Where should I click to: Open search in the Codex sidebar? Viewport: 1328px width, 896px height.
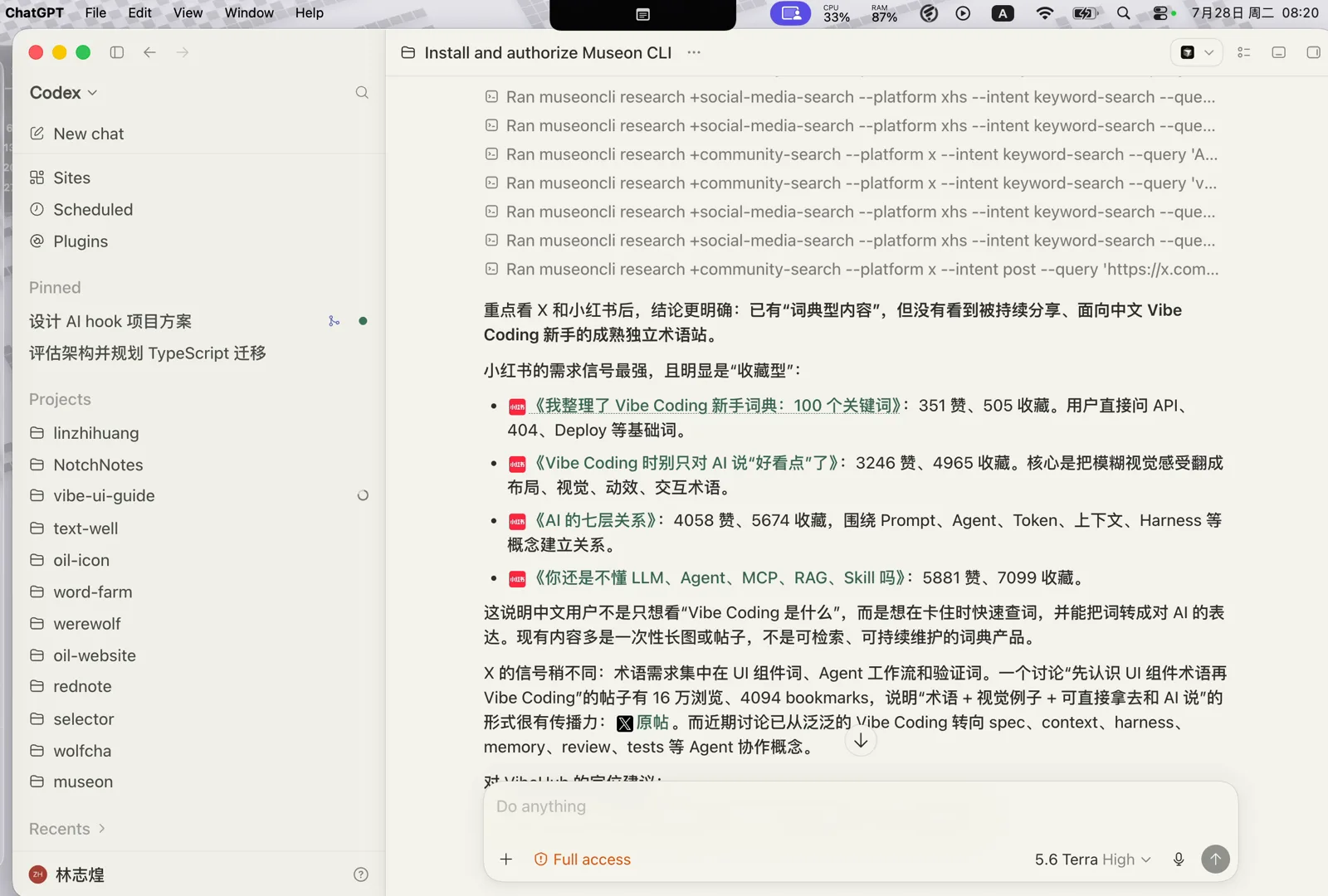[362, 92]
